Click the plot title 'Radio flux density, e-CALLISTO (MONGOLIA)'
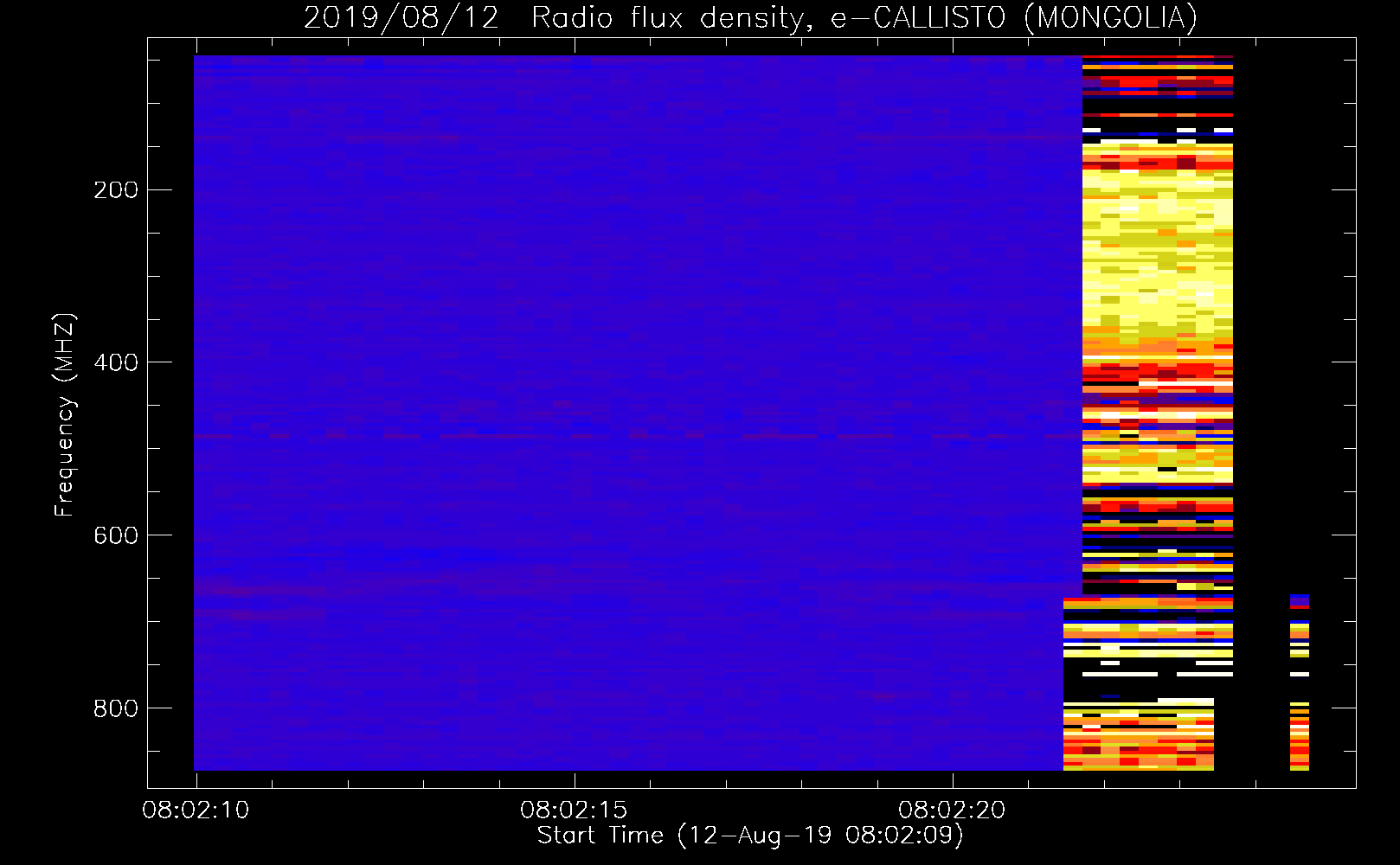This screenshot has height=865, width=1400. click(864, 17)
